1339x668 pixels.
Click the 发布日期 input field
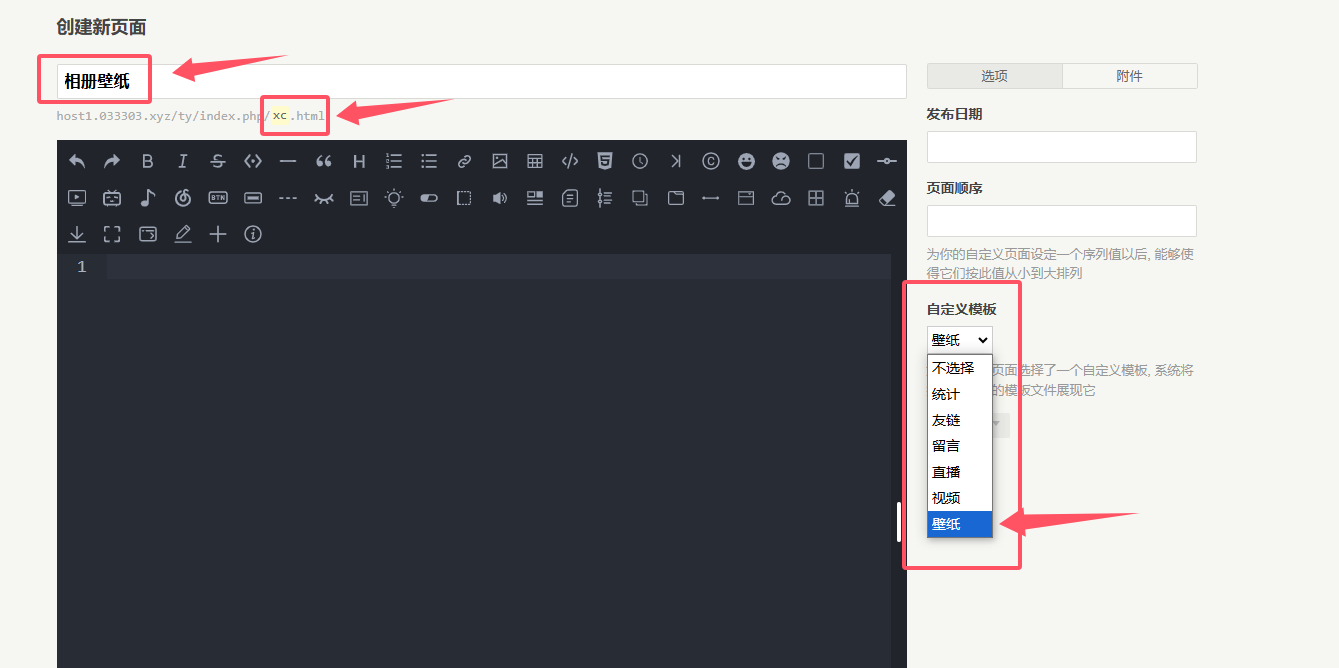(x=1060, y=146)
